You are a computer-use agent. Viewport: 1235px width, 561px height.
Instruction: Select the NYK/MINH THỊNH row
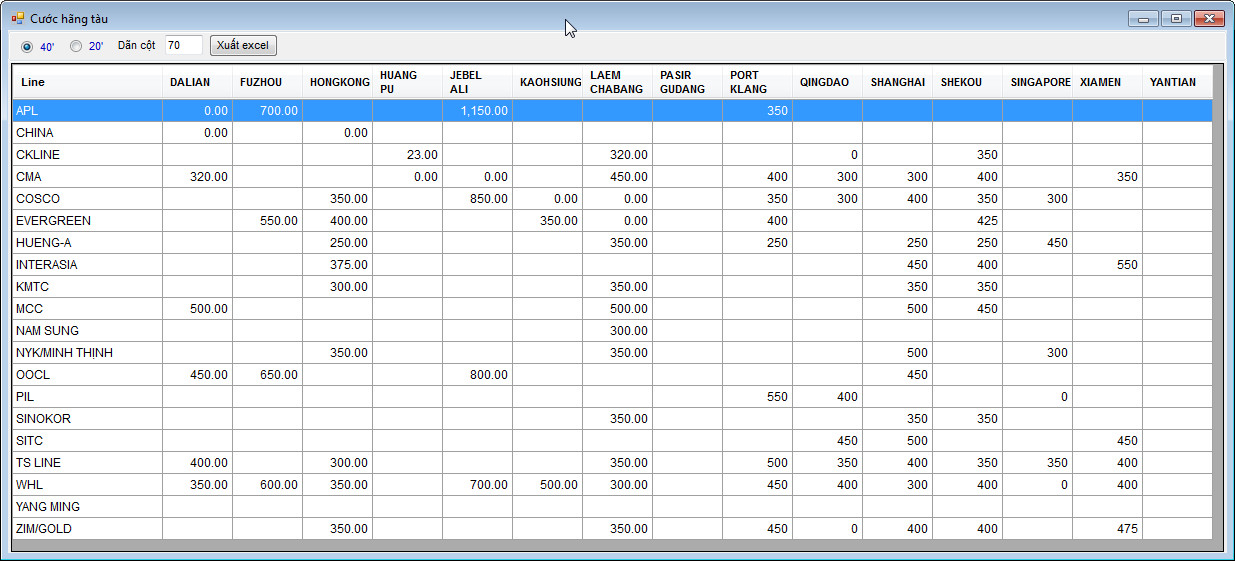click(612, 352)
